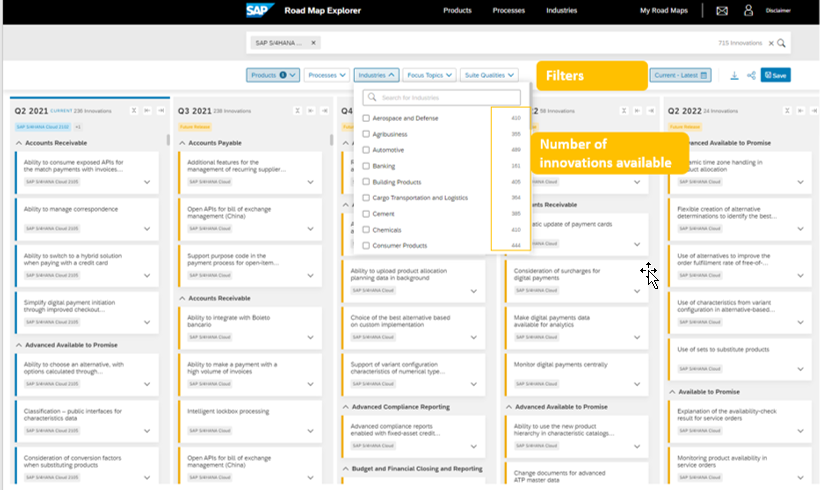Open the user profile icon

[748, 11]
